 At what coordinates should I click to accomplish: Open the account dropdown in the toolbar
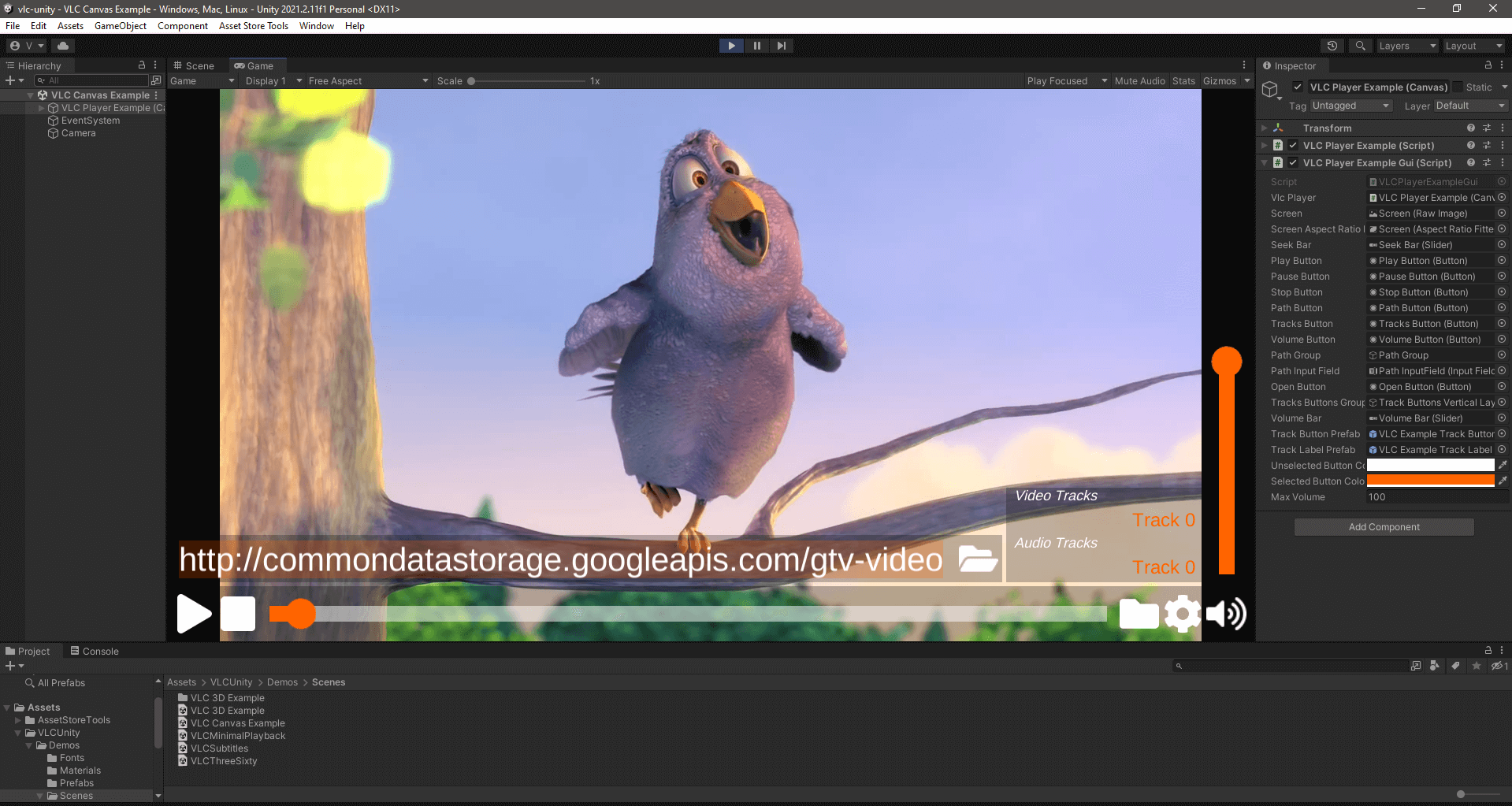27,46
